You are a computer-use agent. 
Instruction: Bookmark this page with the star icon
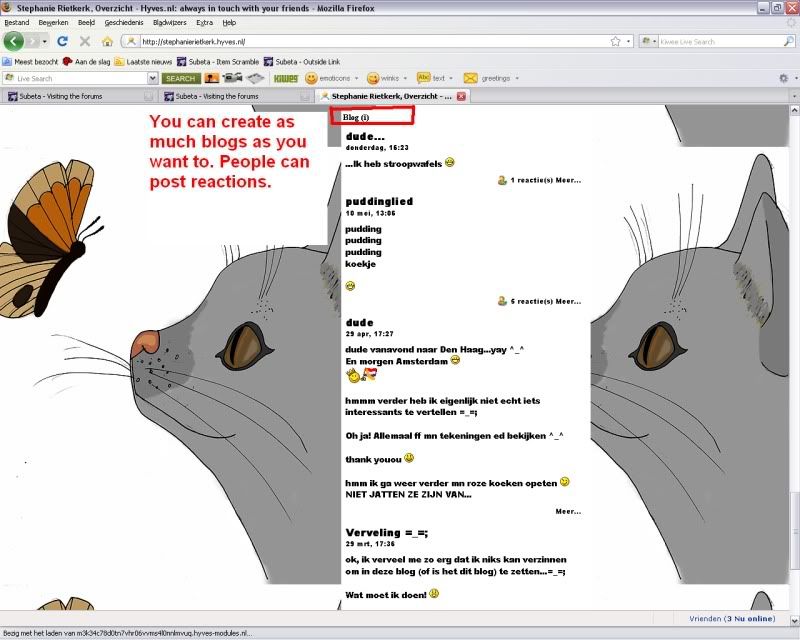pyautogui.click(x=615, y=42)
